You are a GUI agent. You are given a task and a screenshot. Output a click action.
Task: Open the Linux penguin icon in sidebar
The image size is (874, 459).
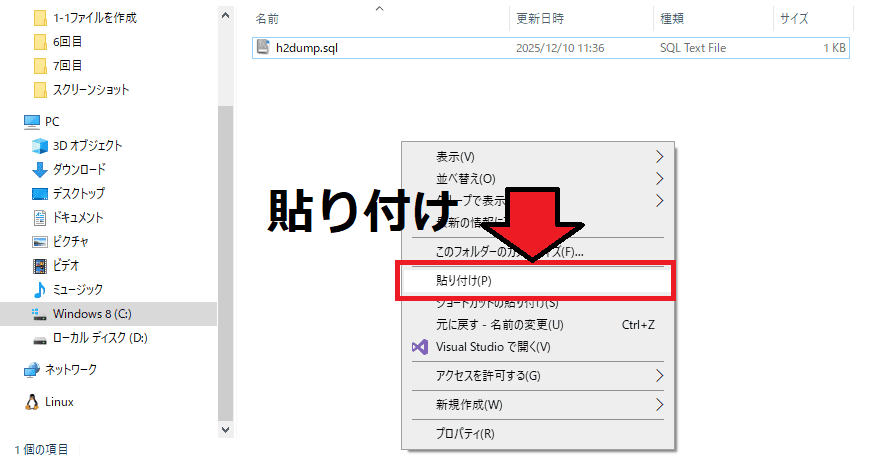(32, 402)
